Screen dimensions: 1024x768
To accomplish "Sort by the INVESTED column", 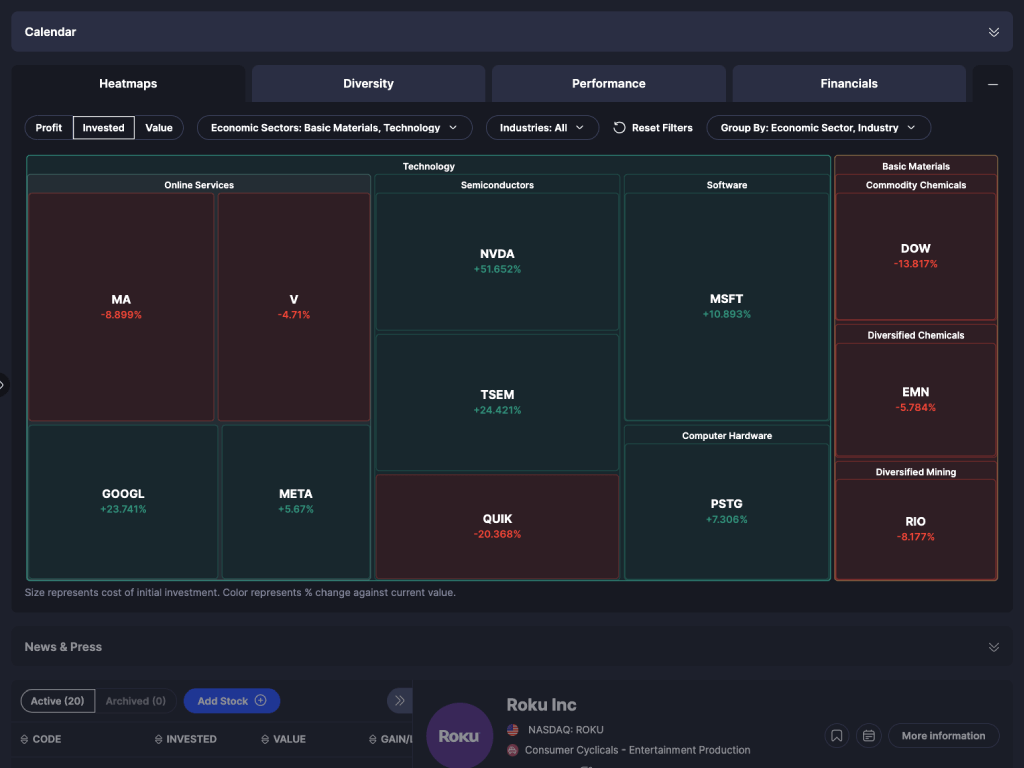I will click(x=185, y=739).
